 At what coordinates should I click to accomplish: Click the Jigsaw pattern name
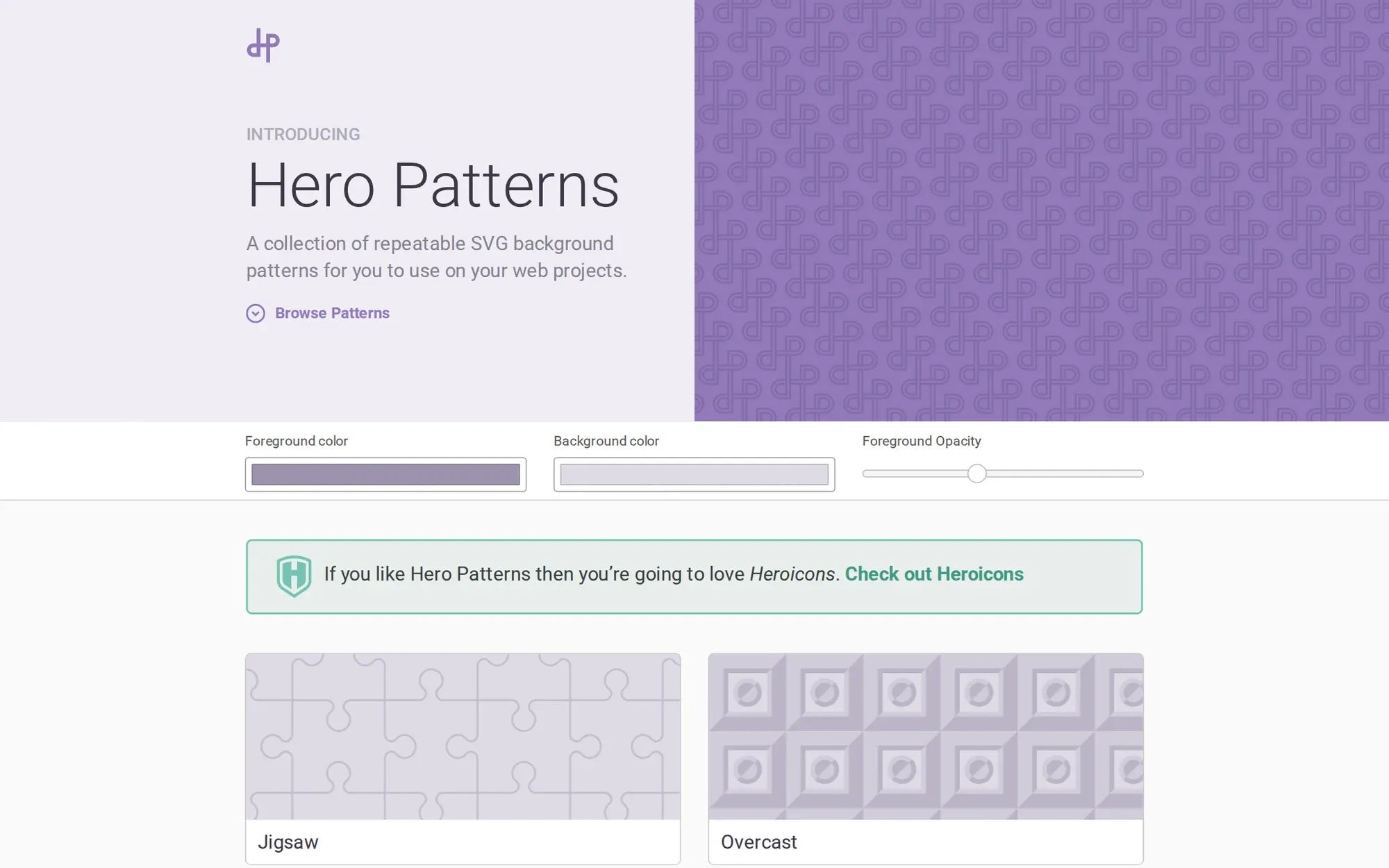[x=288, y=842]
